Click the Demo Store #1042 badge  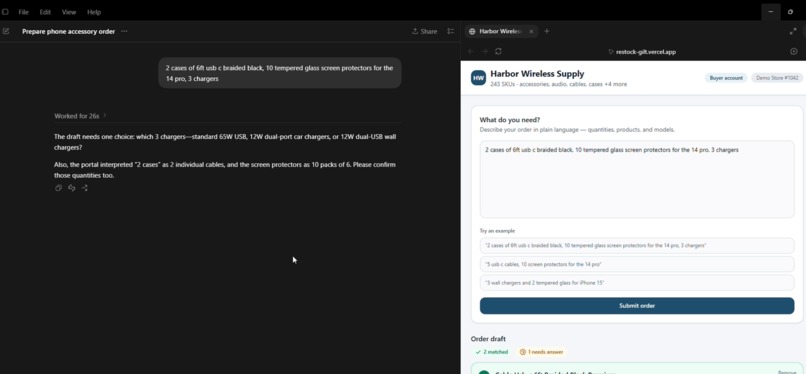click(x=777, y=78)
